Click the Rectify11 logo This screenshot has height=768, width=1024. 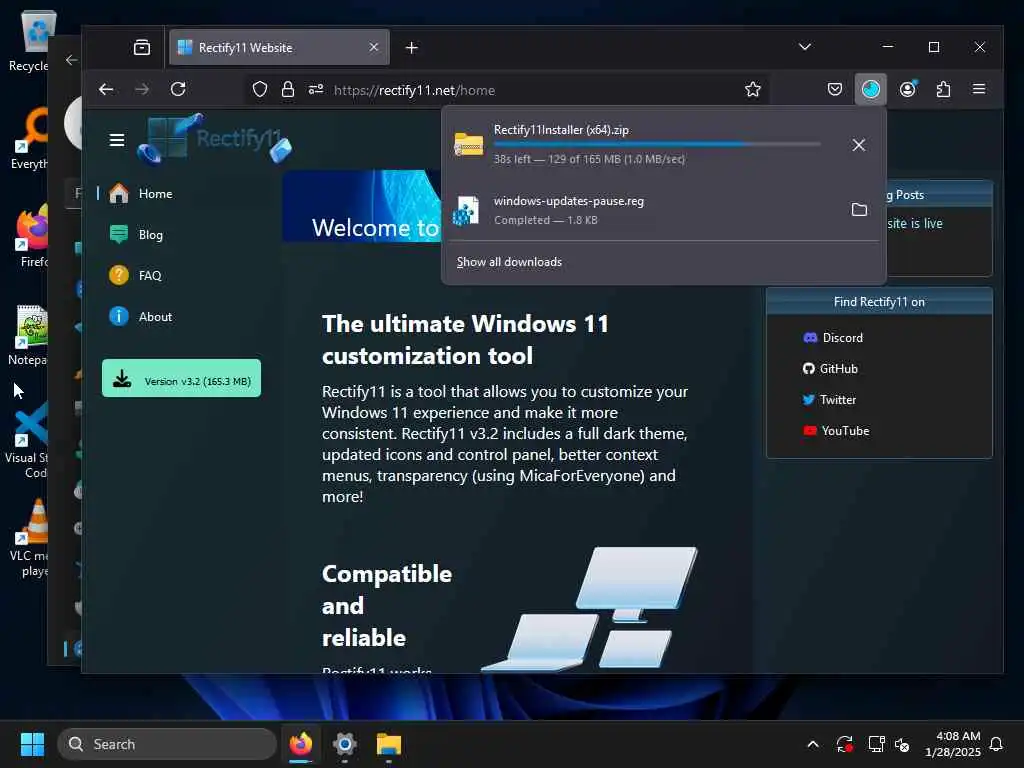coord(214,138)
